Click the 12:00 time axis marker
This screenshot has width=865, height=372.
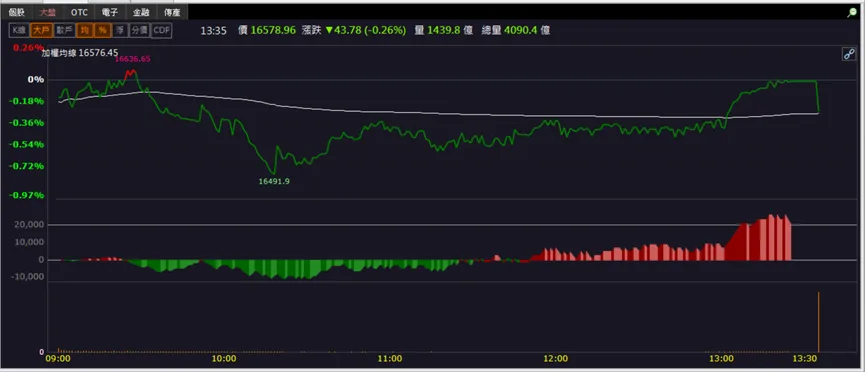pos(556,359)
